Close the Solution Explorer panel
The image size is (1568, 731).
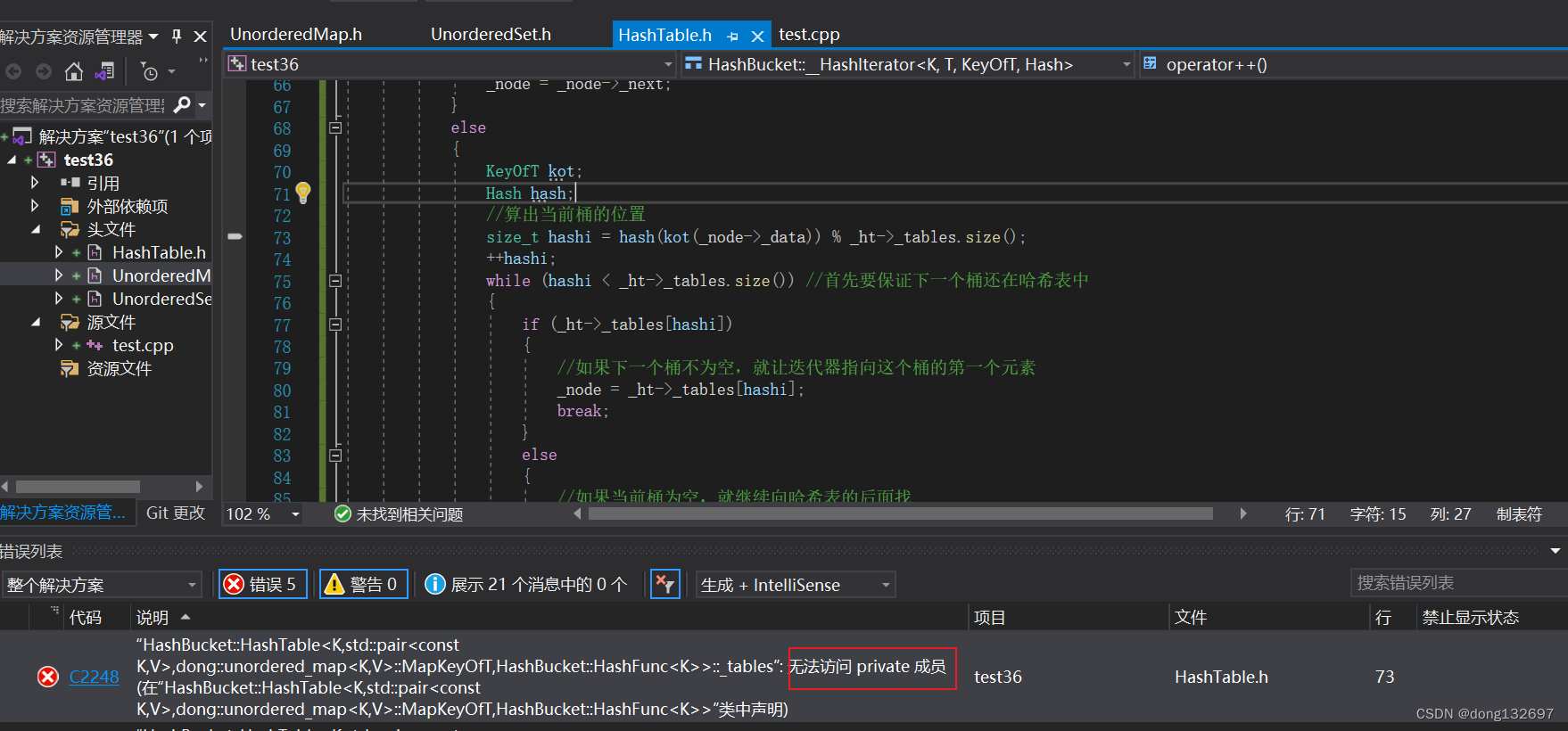click(x=200, y=37)
